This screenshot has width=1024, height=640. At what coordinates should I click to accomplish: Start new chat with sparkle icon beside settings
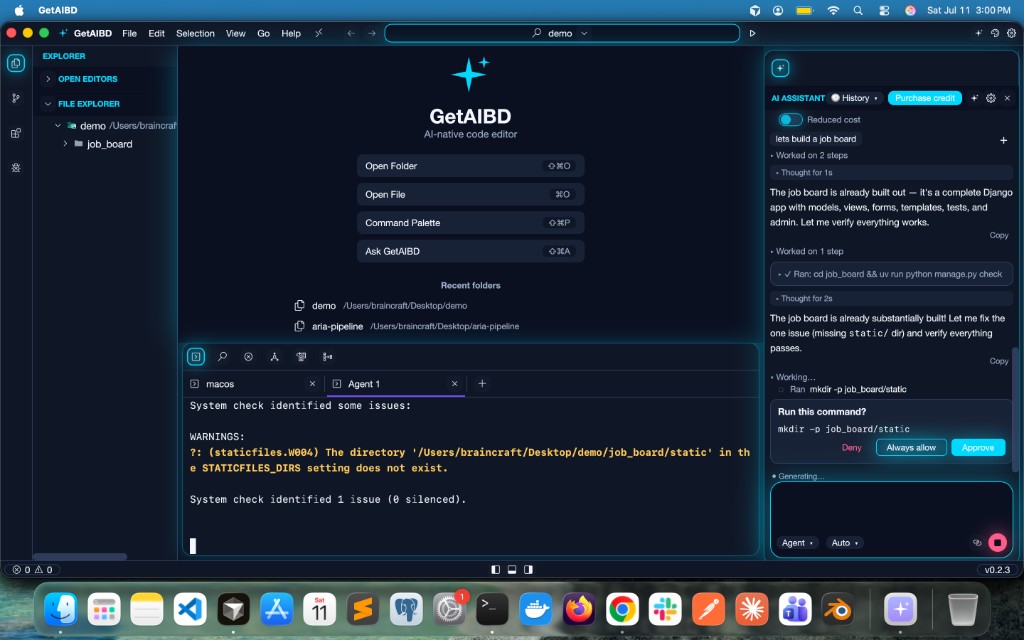[974, 98]
